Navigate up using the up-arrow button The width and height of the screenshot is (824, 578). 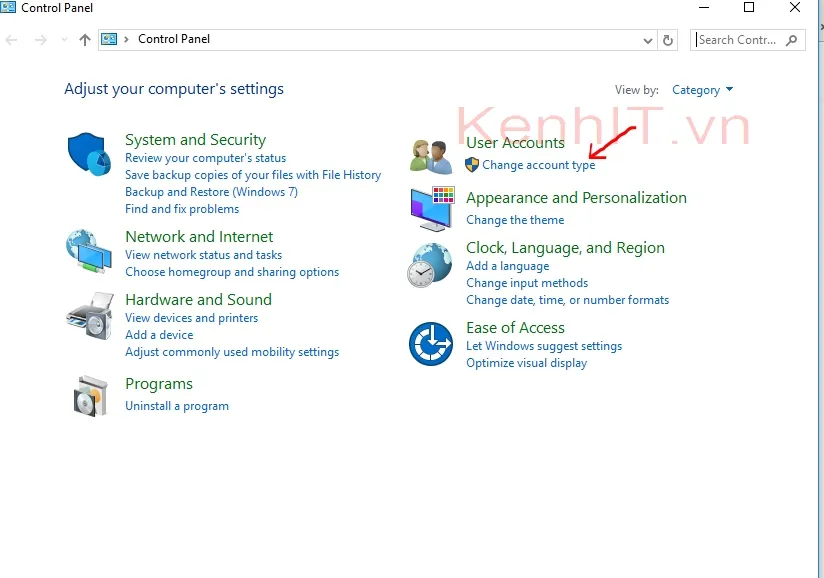click(84, 39)
